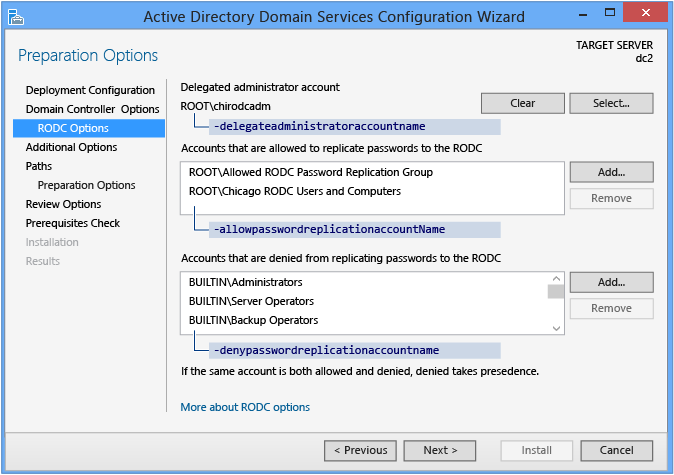Viewport: 674px width, 475px height.
Task: Cancel the configuration wizard
Action: tap(616, 450)
